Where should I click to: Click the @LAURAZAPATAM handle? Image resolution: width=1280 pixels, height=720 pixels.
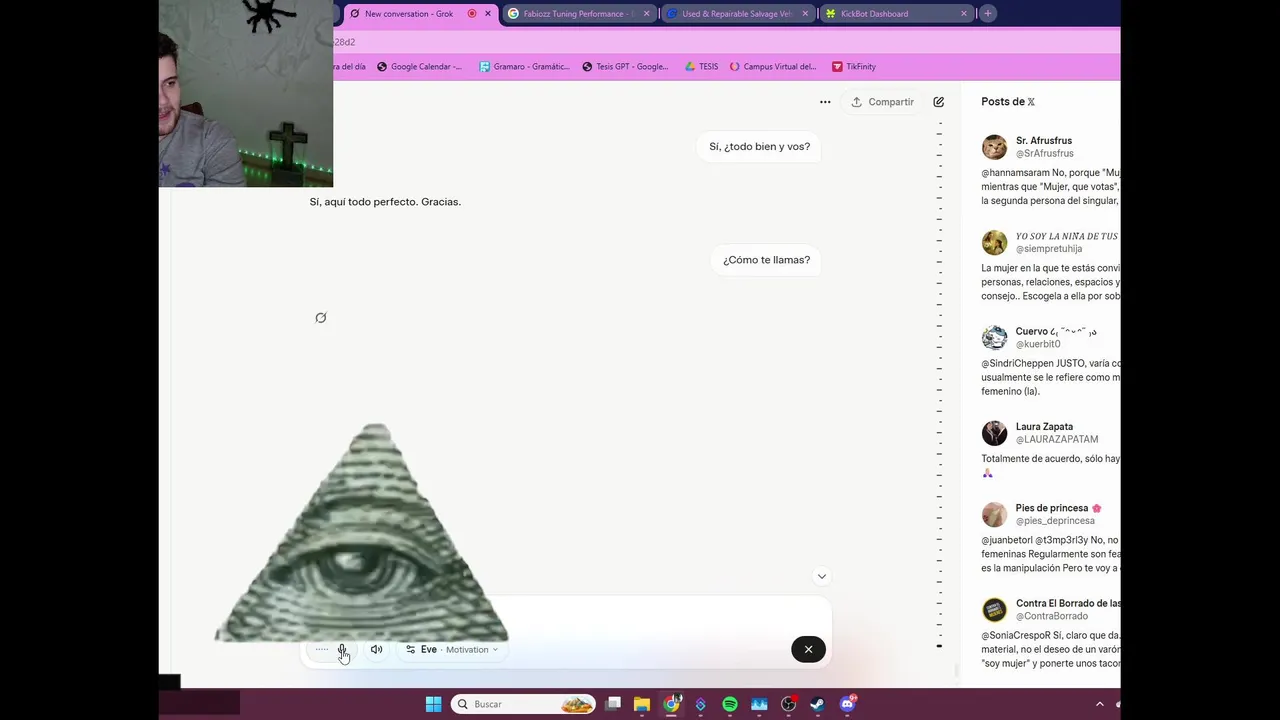click(x=1057, y=440)
